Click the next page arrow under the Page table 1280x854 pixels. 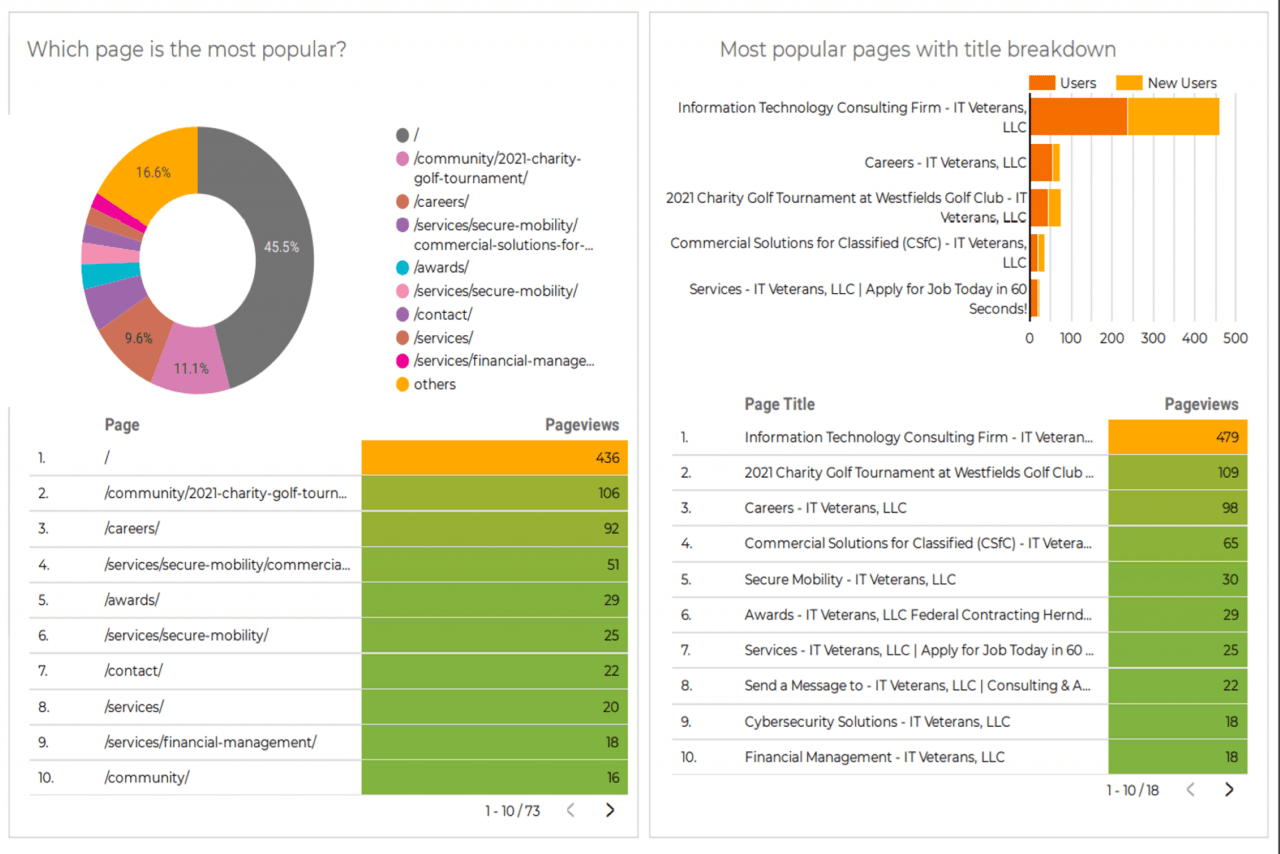pos(610,810)
